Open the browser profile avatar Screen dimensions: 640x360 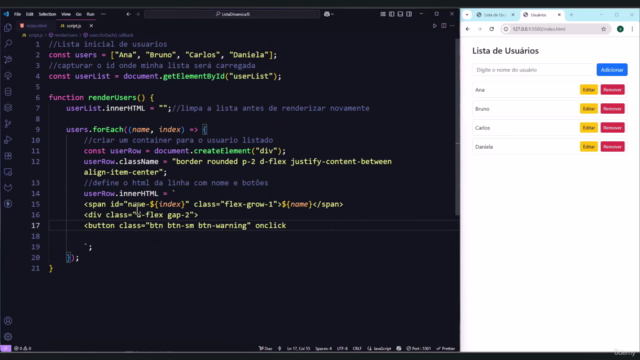pos(620,29)
